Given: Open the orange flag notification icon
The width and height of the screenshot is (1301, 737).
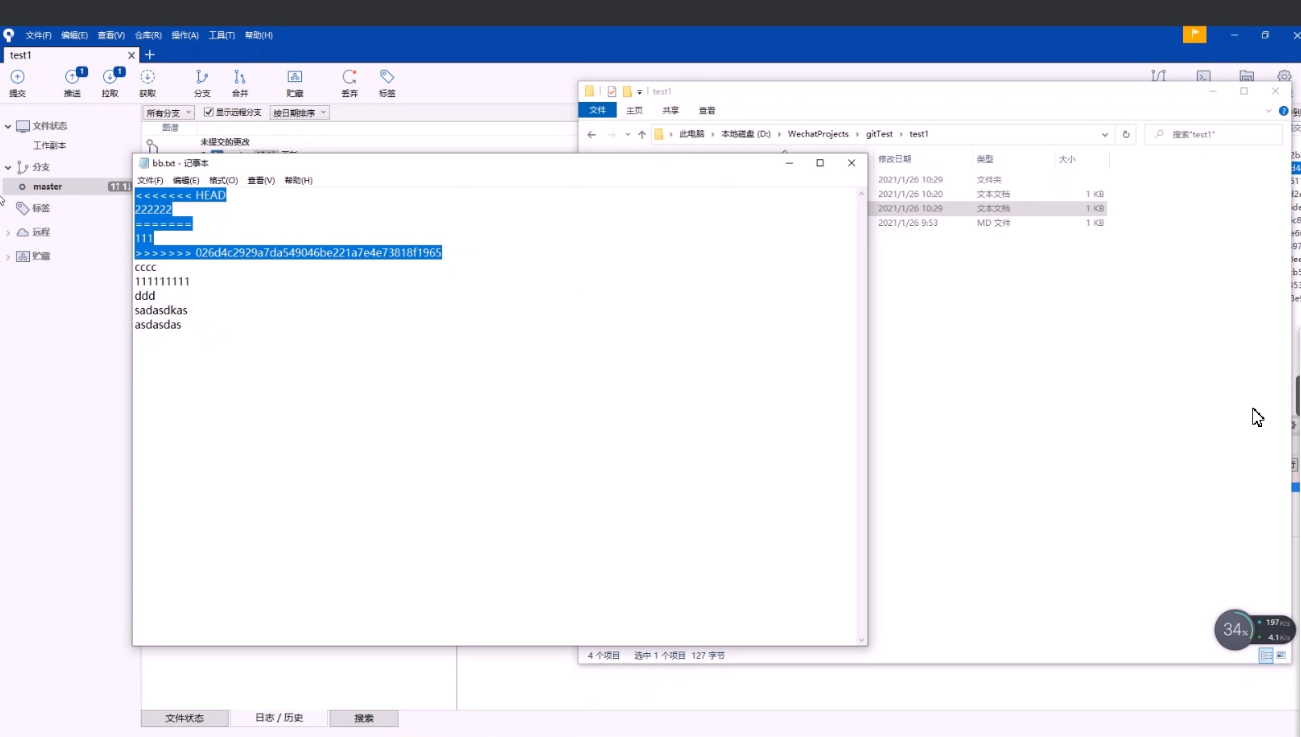Looking at the screenshot, I should (x=1194, y=34).
